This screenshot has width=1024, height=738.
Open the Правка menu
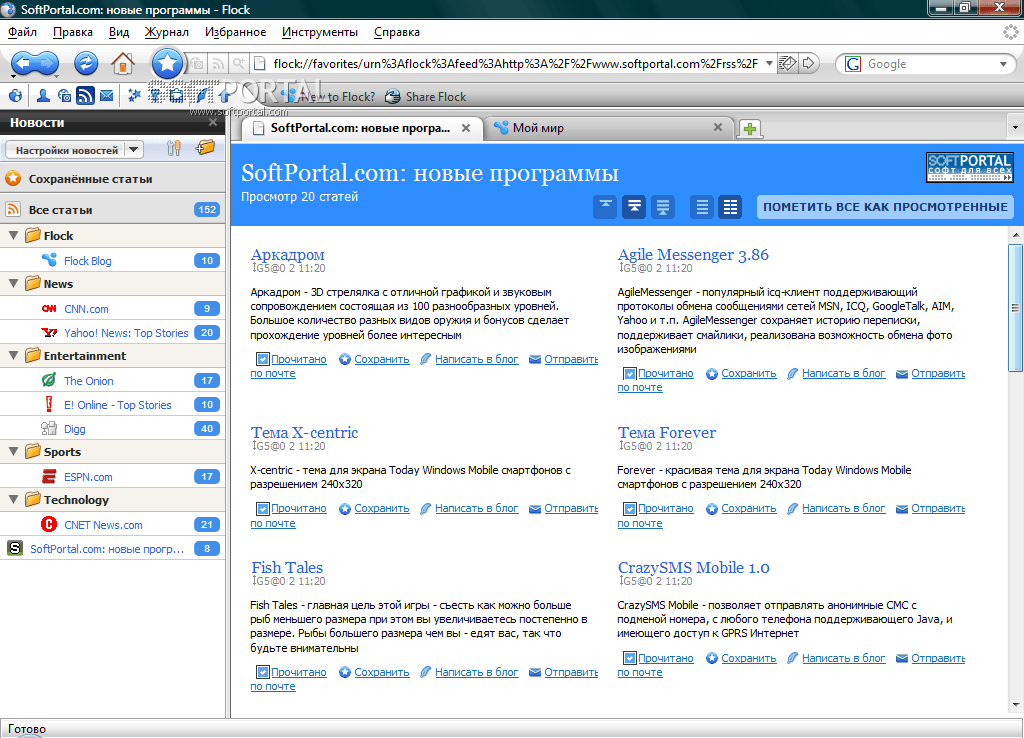pos(72,32)
